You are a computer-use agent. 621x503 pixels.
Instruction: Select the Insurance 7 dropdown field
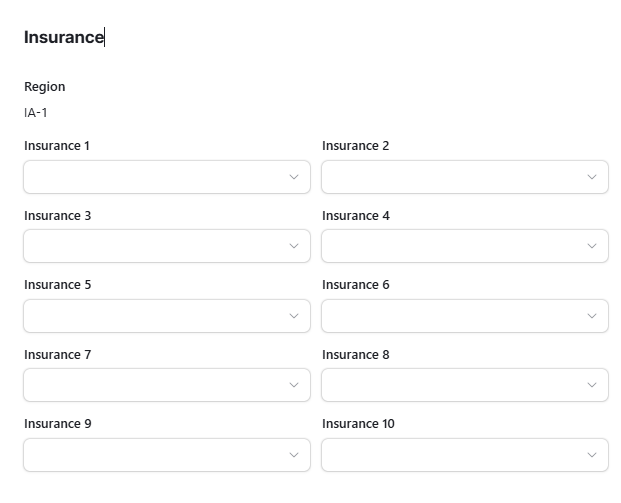click(x=167, y=385)
